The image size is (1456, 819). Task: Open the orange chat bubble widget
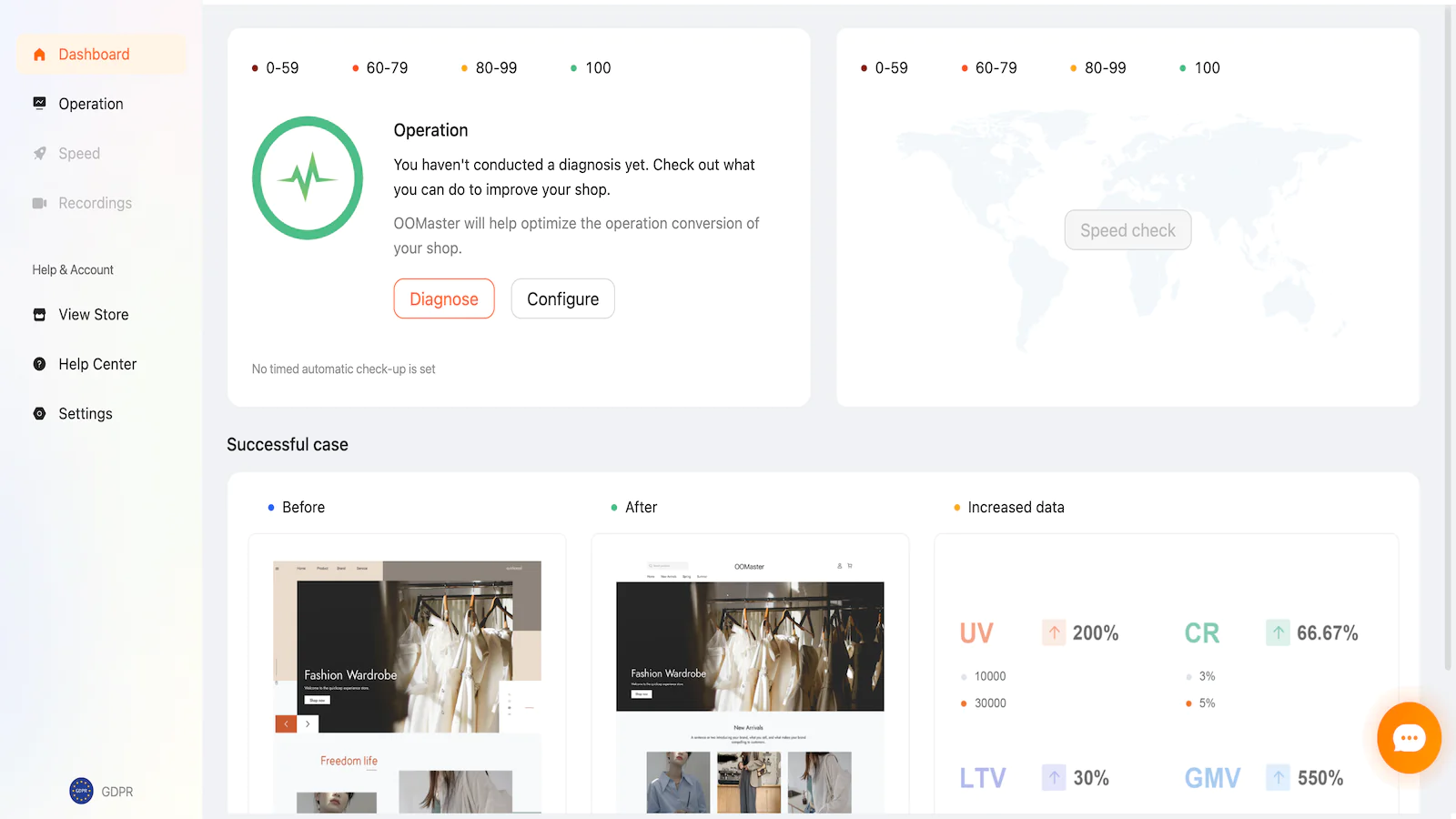tap(1408, 738)
